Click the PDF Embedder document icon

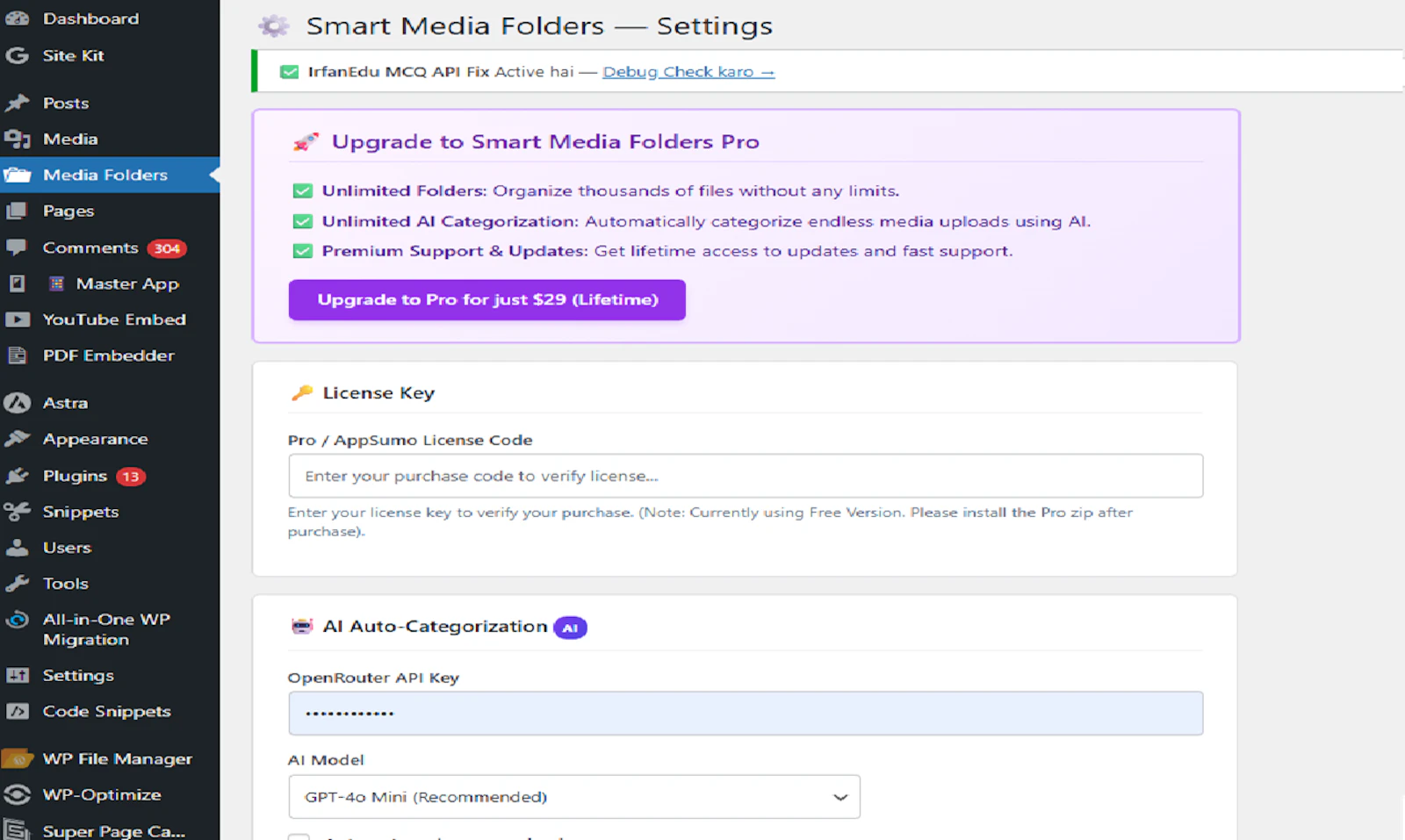17,355
